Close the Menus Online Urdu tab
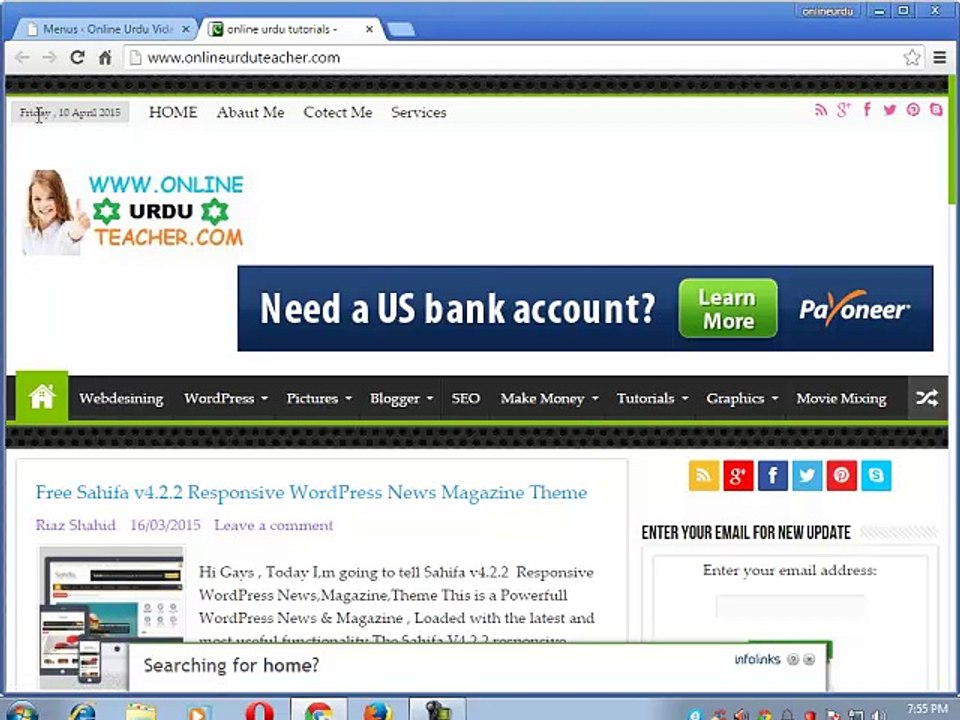Viewport: 960px width, 720px height. tap(186, 29)
